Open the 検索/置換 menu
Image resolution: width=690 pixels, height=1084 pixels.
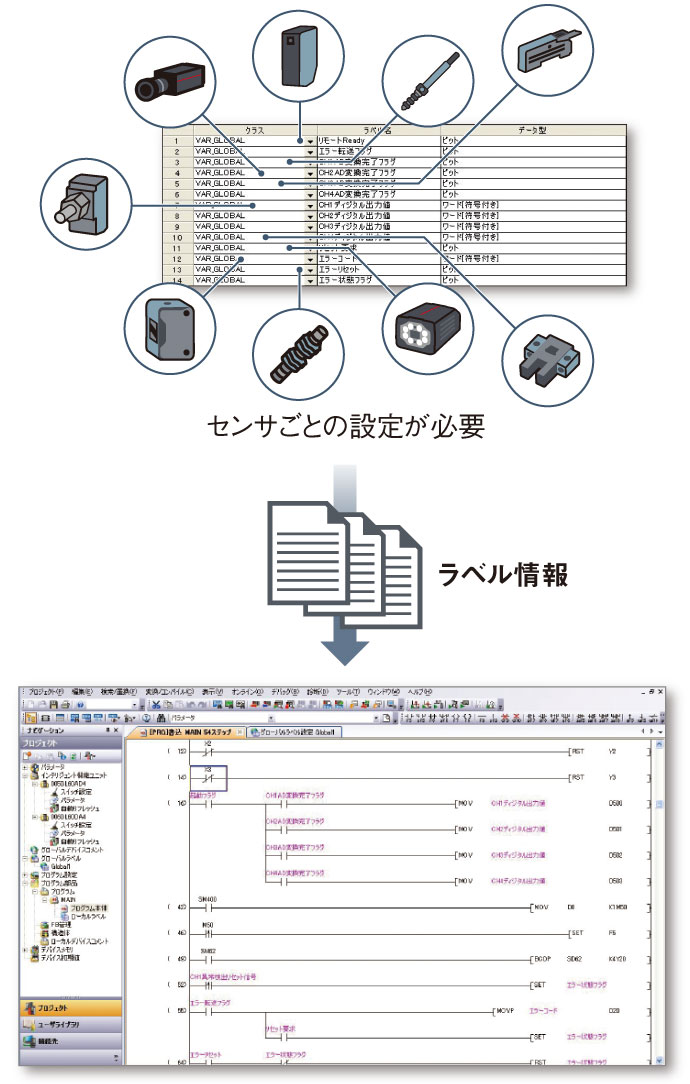118,691
